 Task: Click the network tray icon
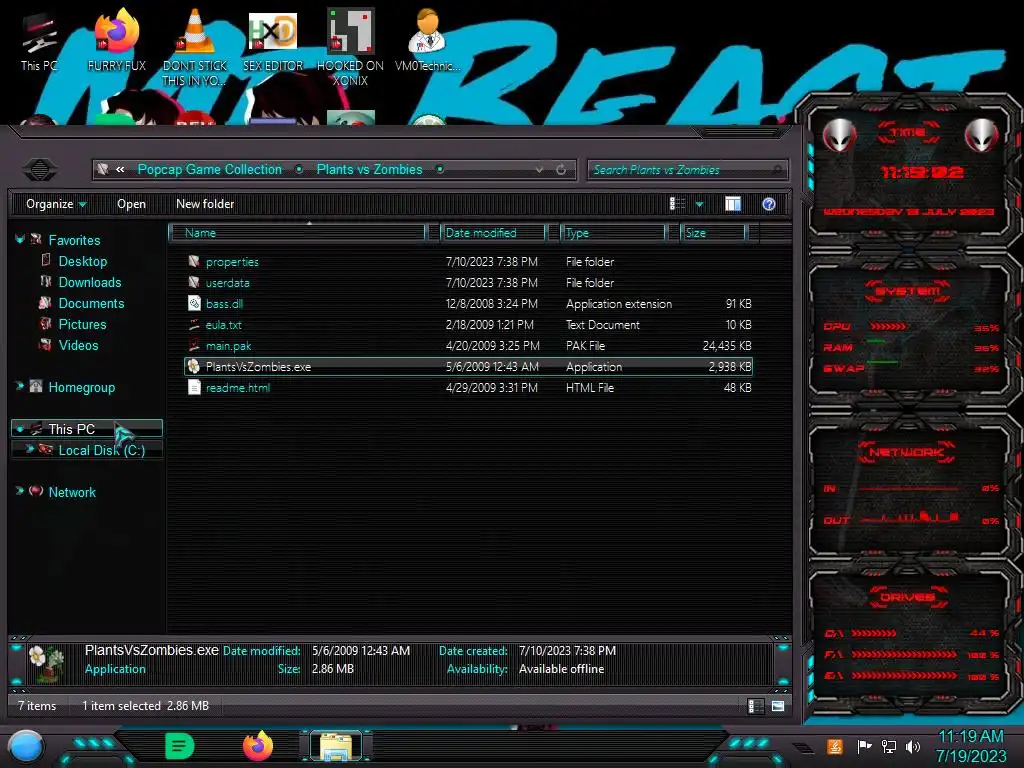pos(889,746)
